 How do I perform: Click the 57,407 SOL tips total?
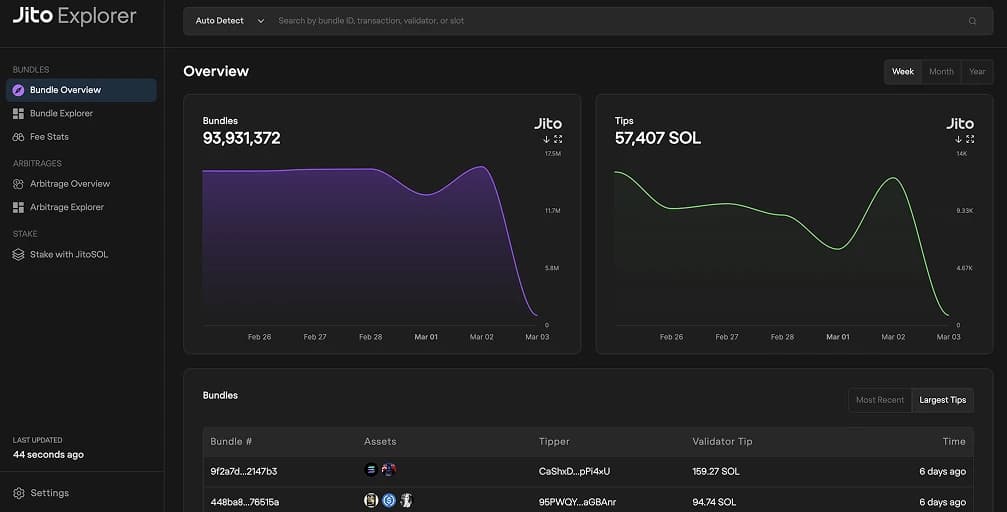(x=658, y=138)
